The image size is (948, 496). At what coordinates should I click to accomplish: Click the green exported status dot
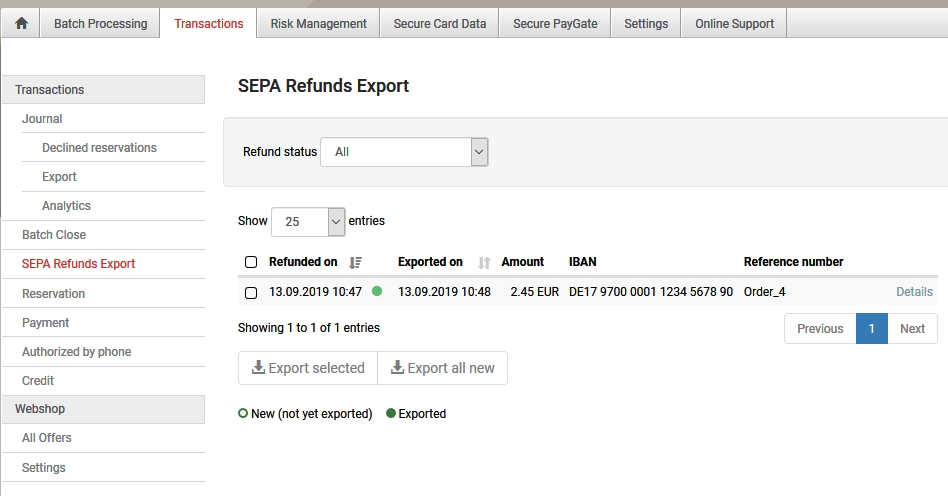tap(377, 292)
